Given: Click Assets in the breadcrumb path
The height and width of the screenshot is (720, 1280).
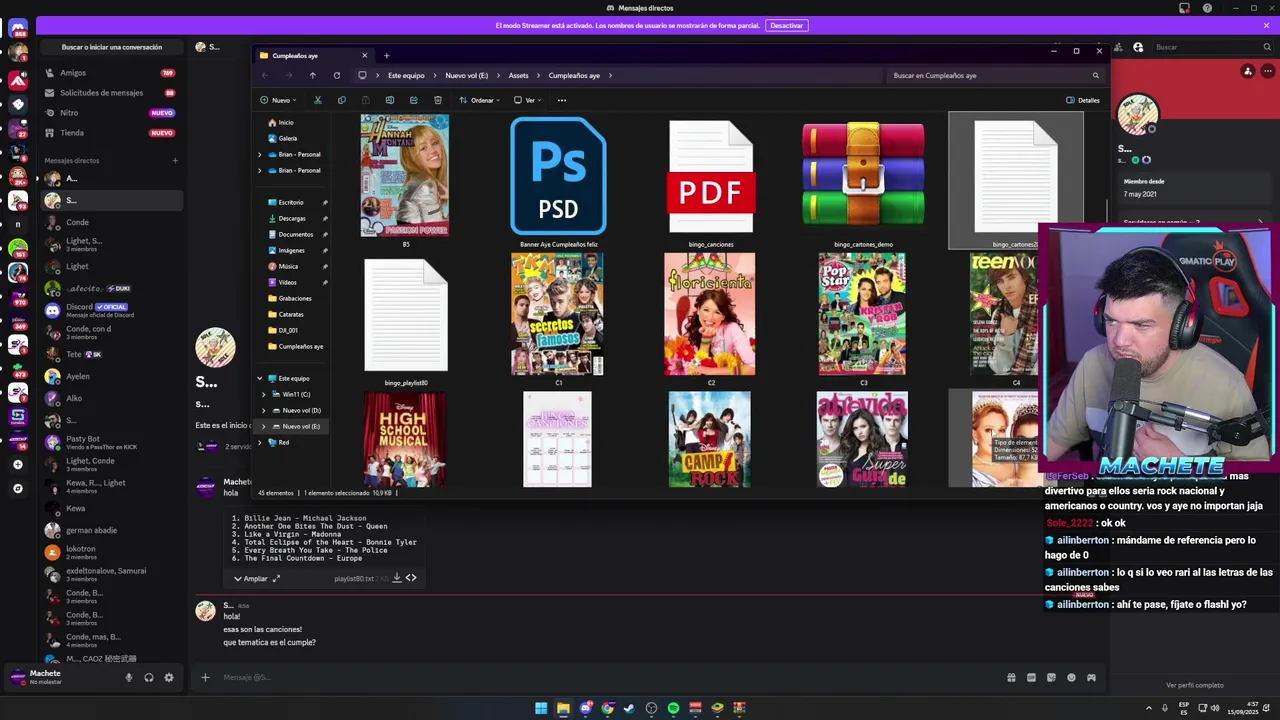Looking at the screenshot, I should pos(518,75).
